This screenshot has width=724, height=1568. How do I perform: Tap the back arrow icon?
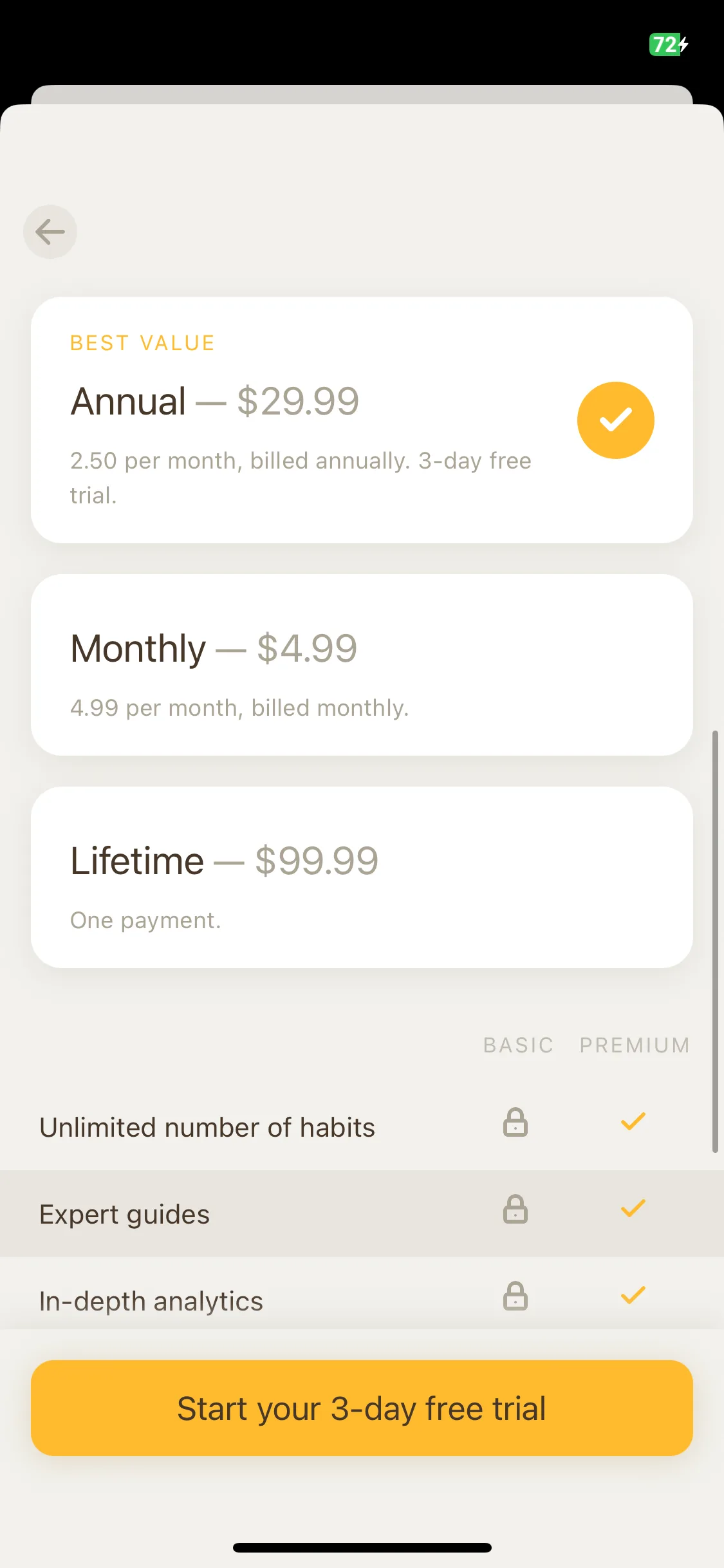tap(50, 232)
